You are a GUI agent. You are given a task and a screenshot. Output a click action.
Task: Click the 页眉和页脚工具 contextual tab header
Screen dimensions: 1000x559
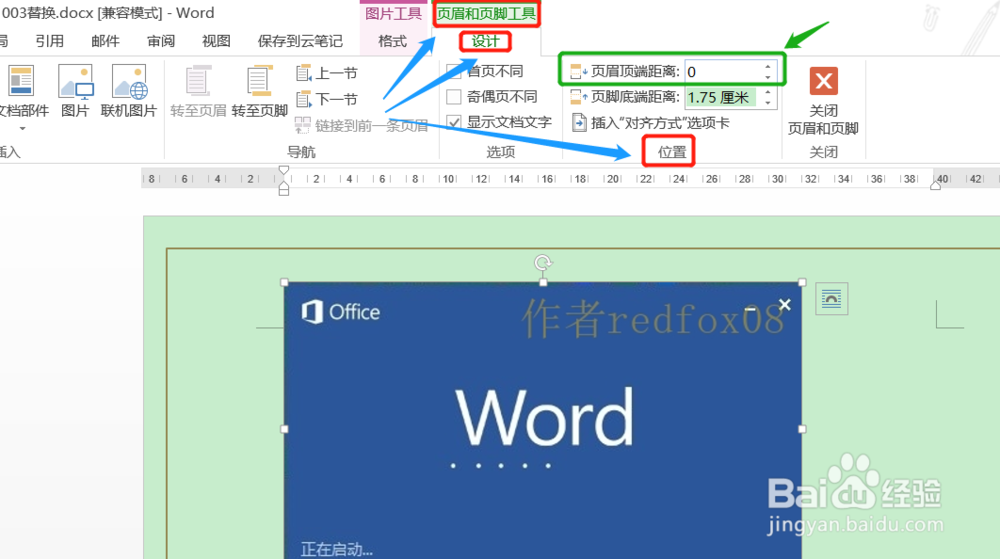[486, 13]
